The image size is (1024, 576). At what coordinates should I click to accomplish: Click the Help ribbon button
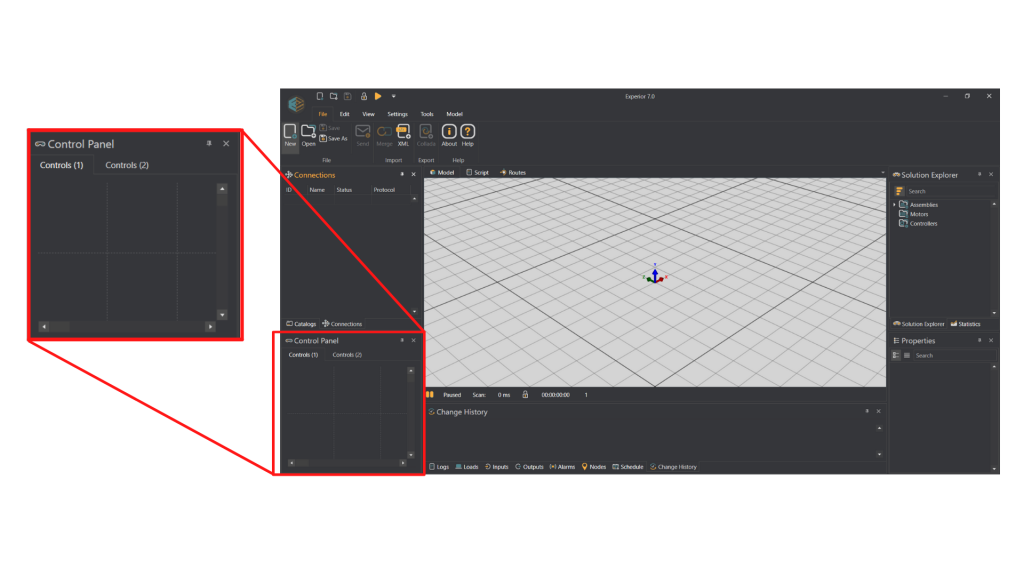468,135
